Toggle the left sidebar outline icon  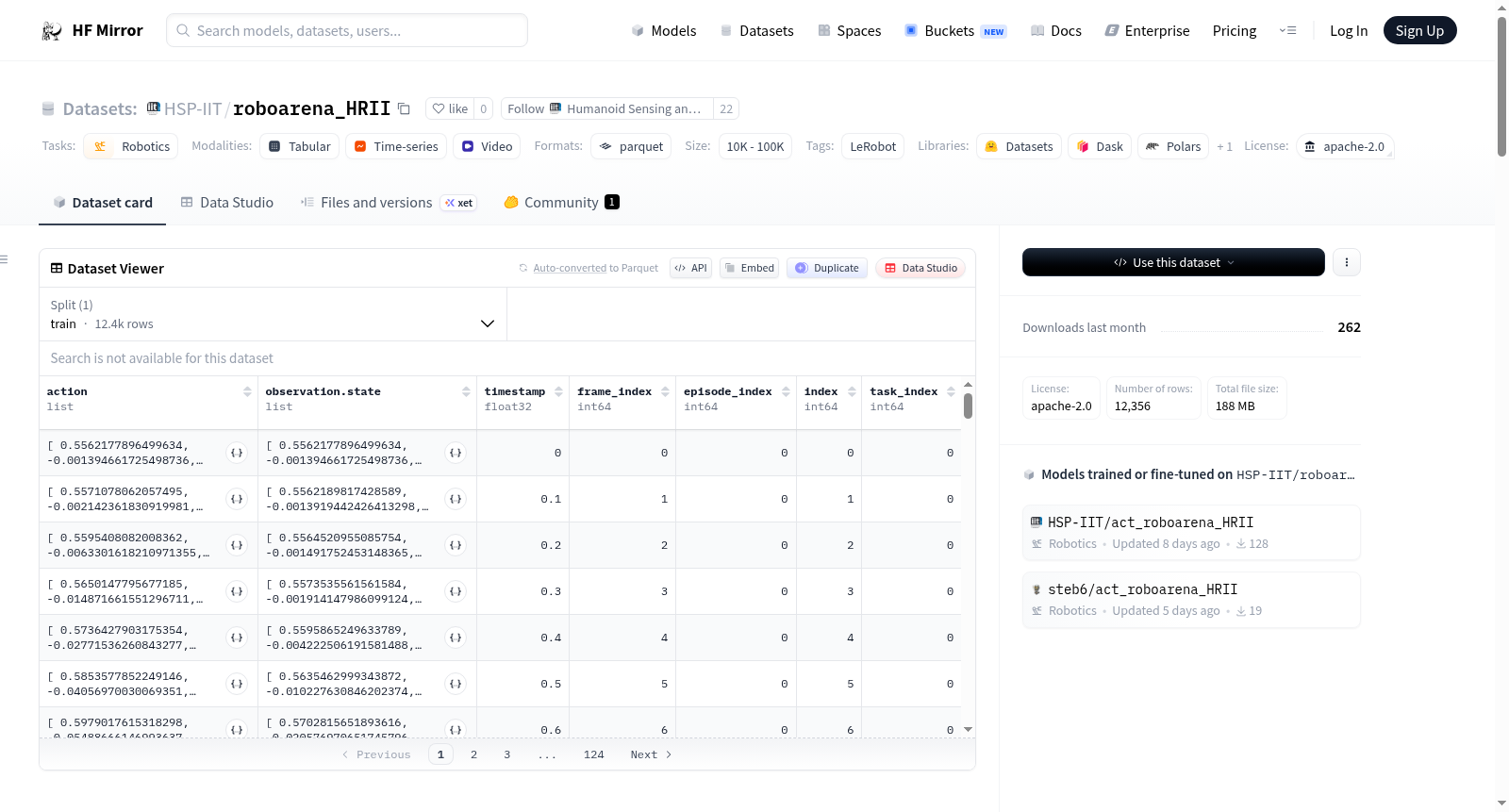tap(4, 259)
